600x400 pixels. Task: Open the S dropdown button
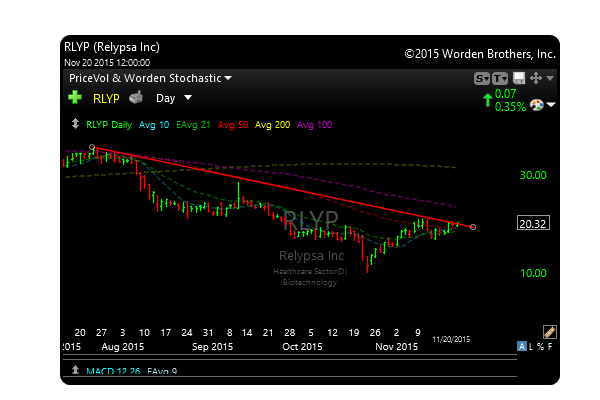pos(482,78)
